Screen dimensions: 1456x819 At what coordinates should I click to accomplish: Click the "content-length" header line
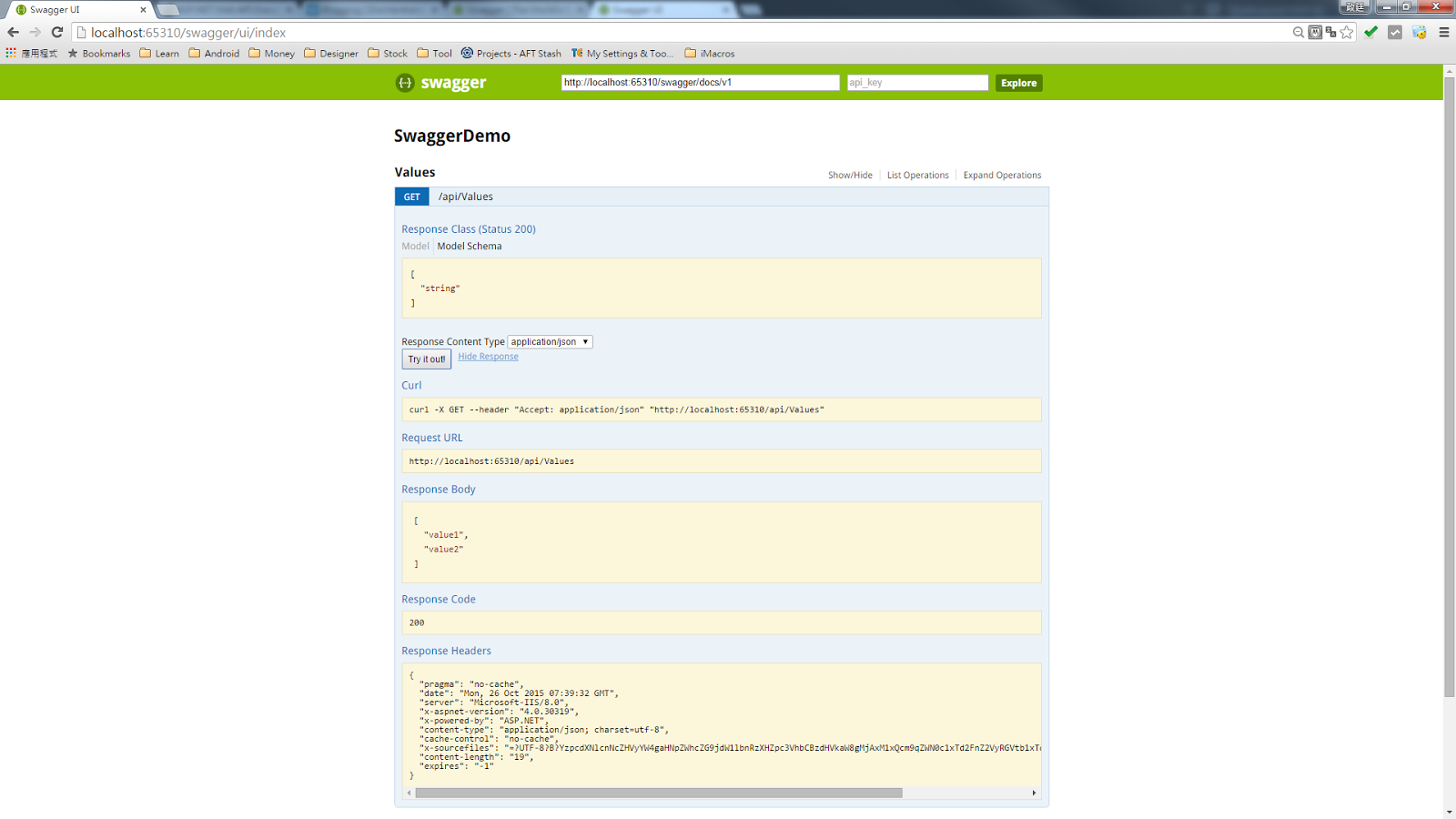click(476, 757)
